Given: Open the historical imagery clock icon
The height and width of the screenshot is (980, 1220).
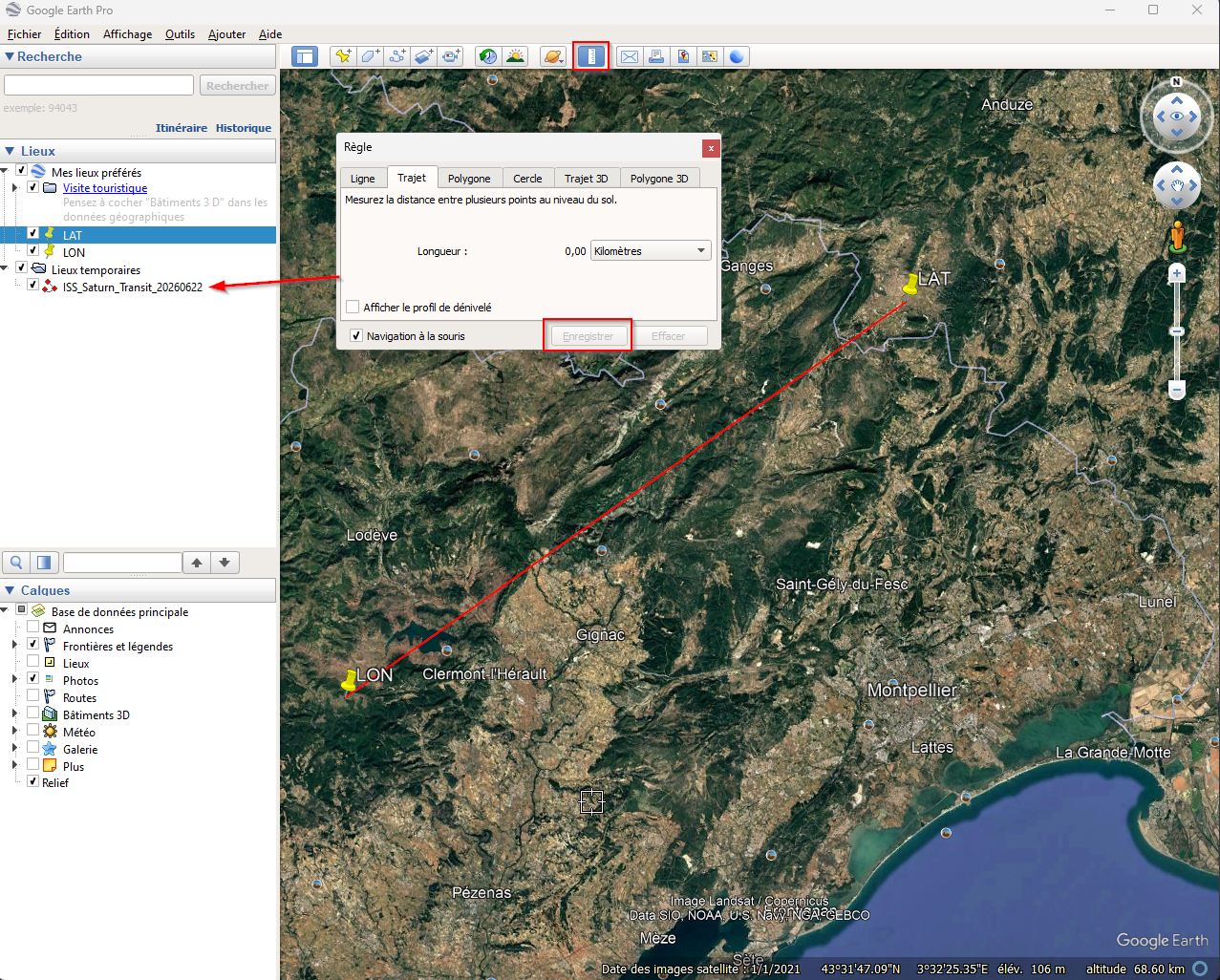Looking at the screenshot, I should [488, 56].
